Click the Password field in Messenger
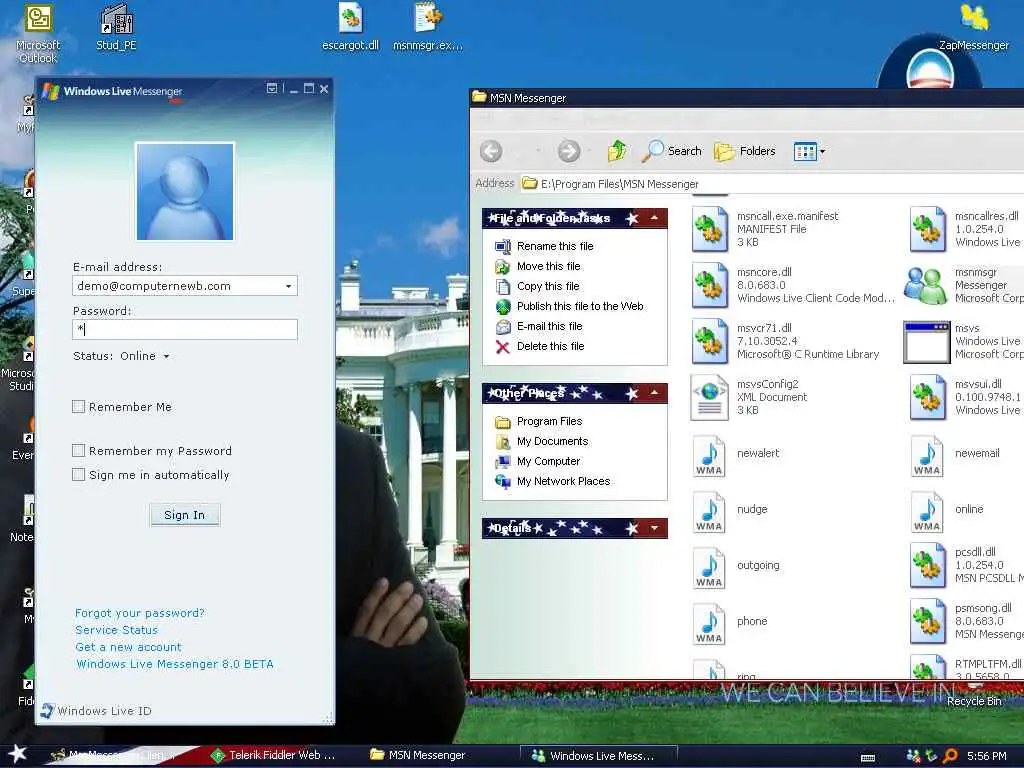1024x768 pixels. [x=185, y=329]
